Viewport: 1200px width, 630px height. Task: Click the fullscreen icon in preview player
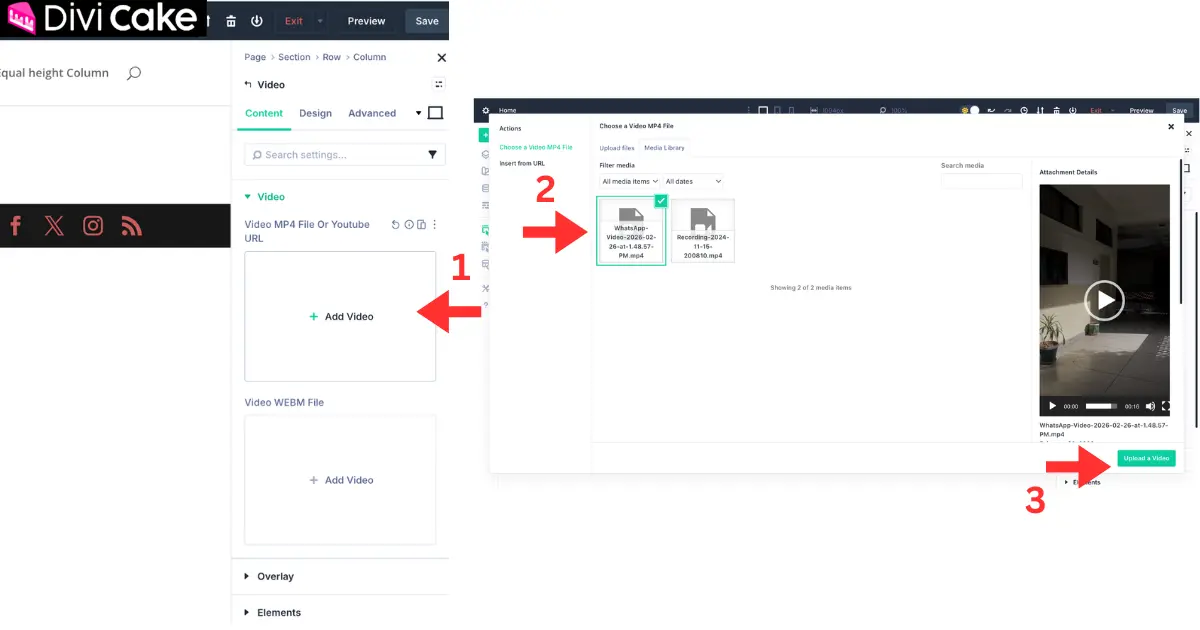tap(1165, 406)
